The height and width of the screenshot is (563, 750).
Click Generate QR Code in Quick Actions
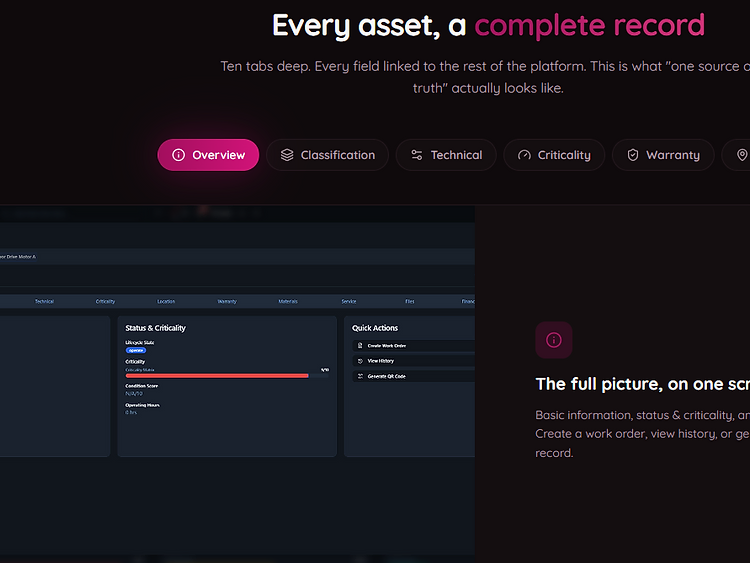pyautogui.click(x=414, y=376)
